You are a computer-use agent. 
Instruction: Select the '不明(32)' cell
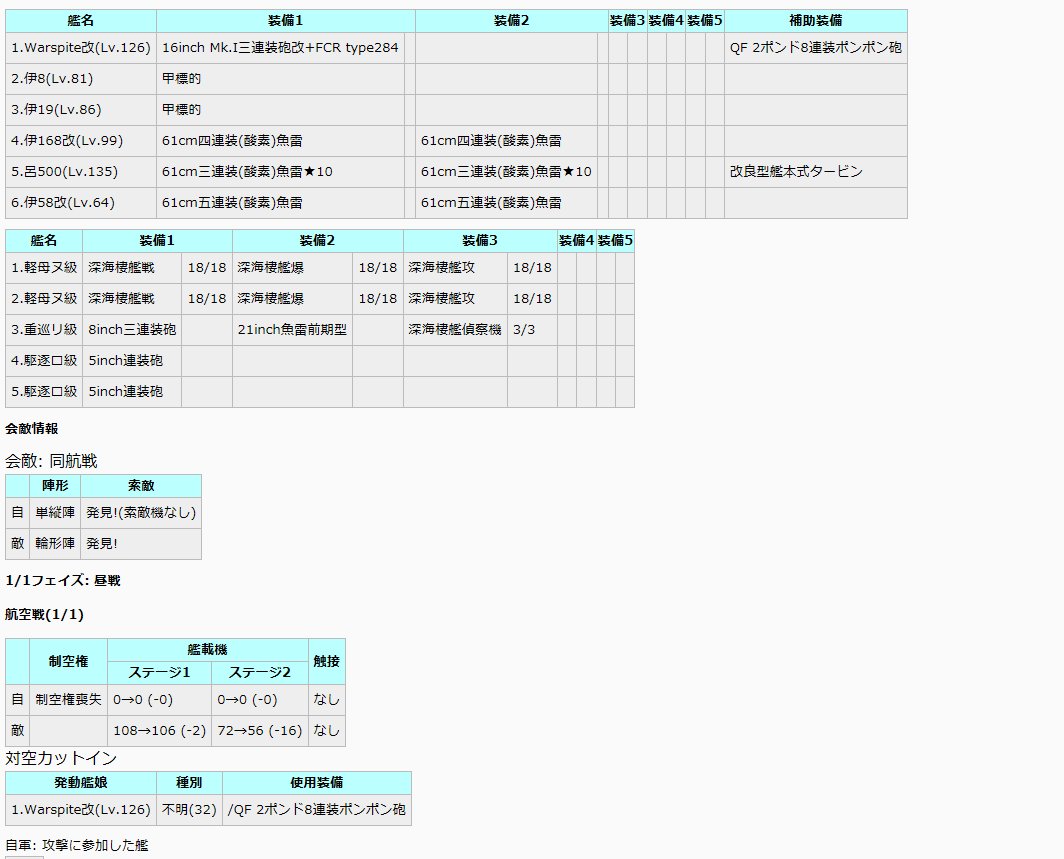(x=189, y=810)
